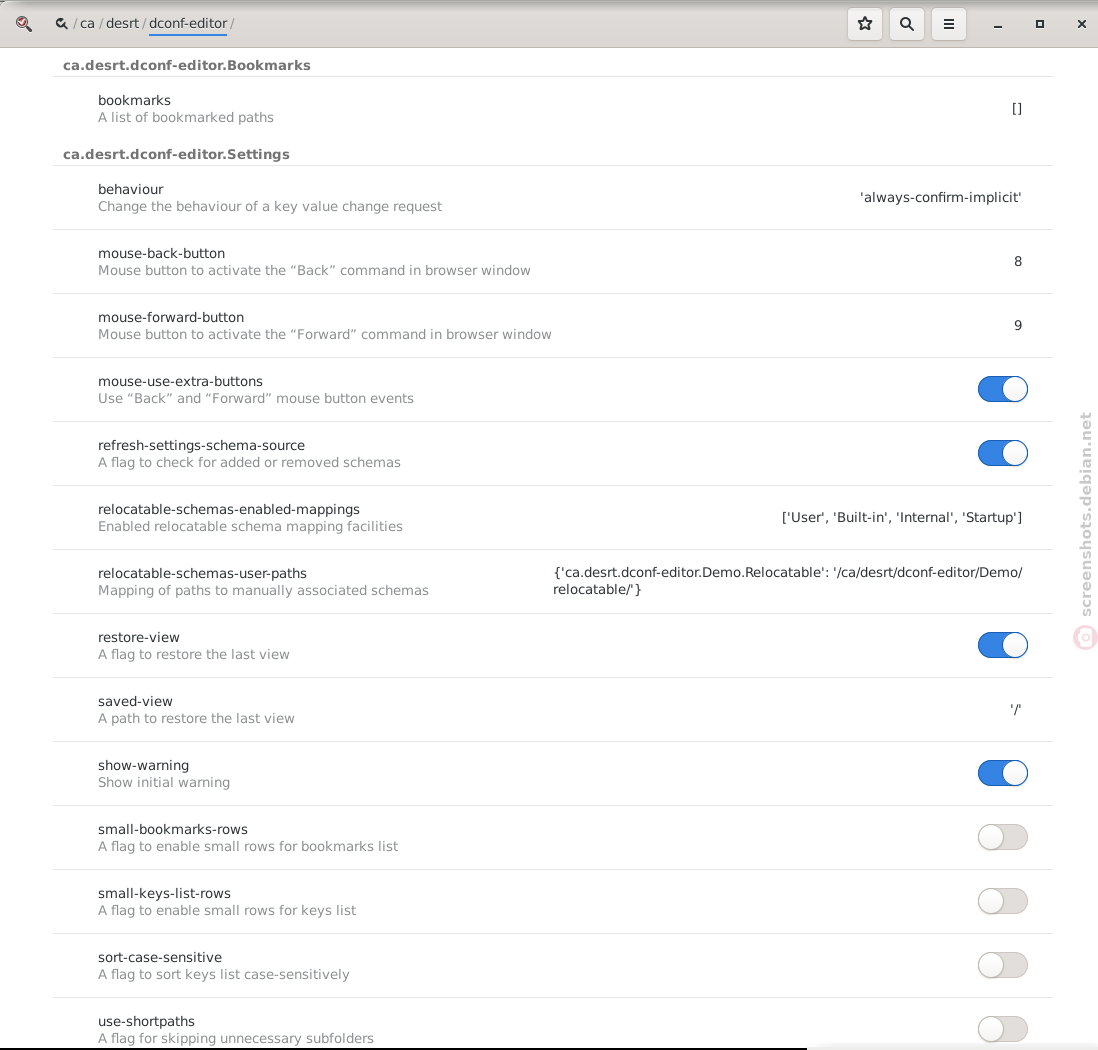The height and width of the screenshot is (1050, 1098).
Task: Enable the use-shortpaths switch
Action: pyautogui.click(x=1003, y=1029)
